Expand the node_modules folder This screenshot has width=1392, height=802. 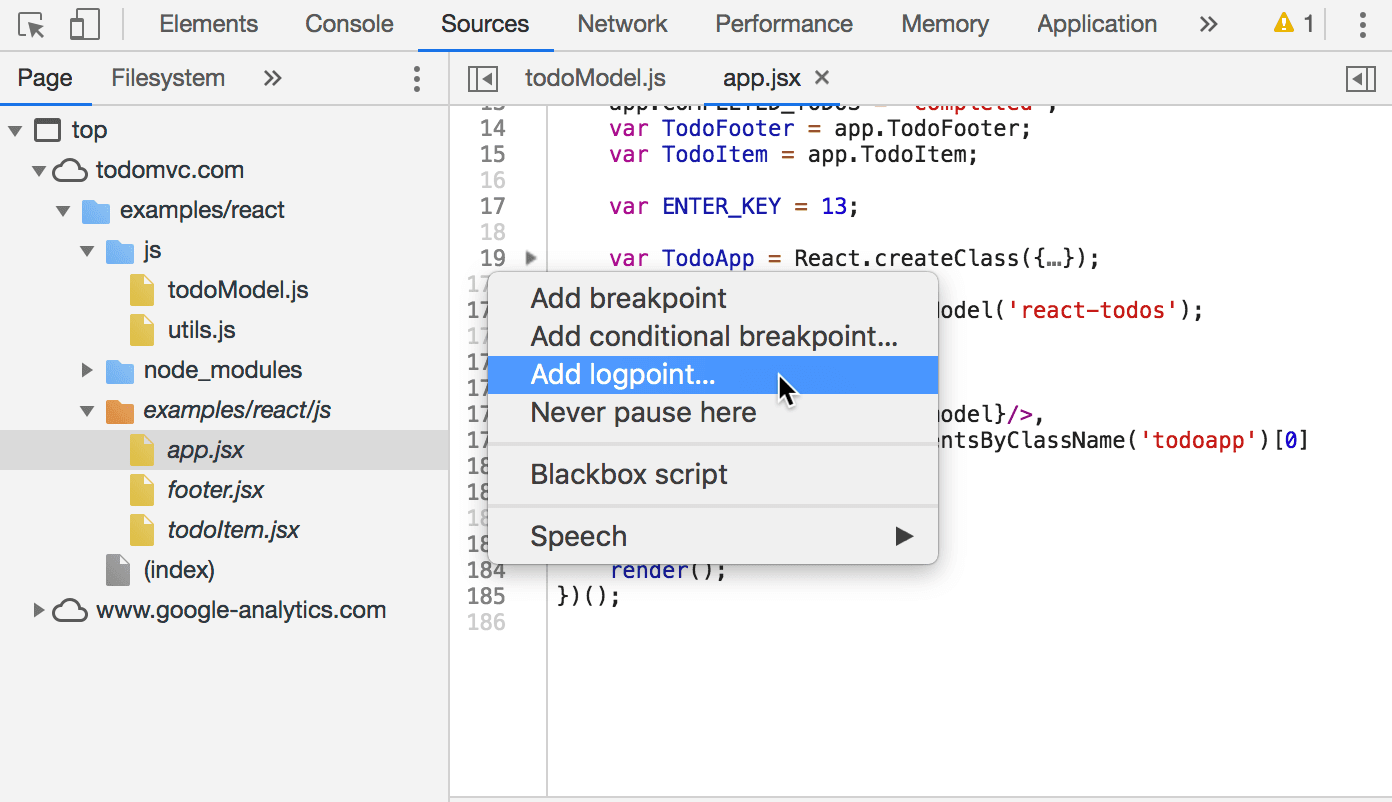86,370
